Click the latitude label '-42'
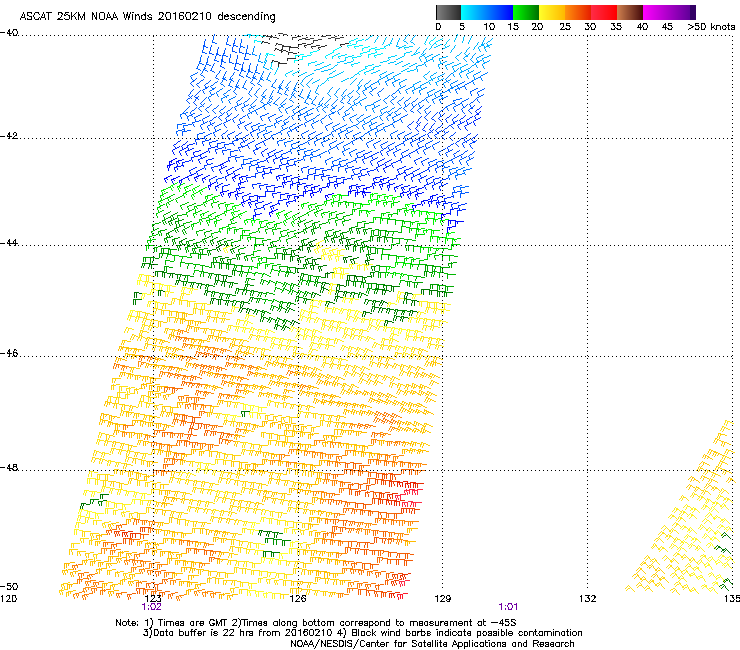Viewport: 740px width, 650px height. coord(9,136)
